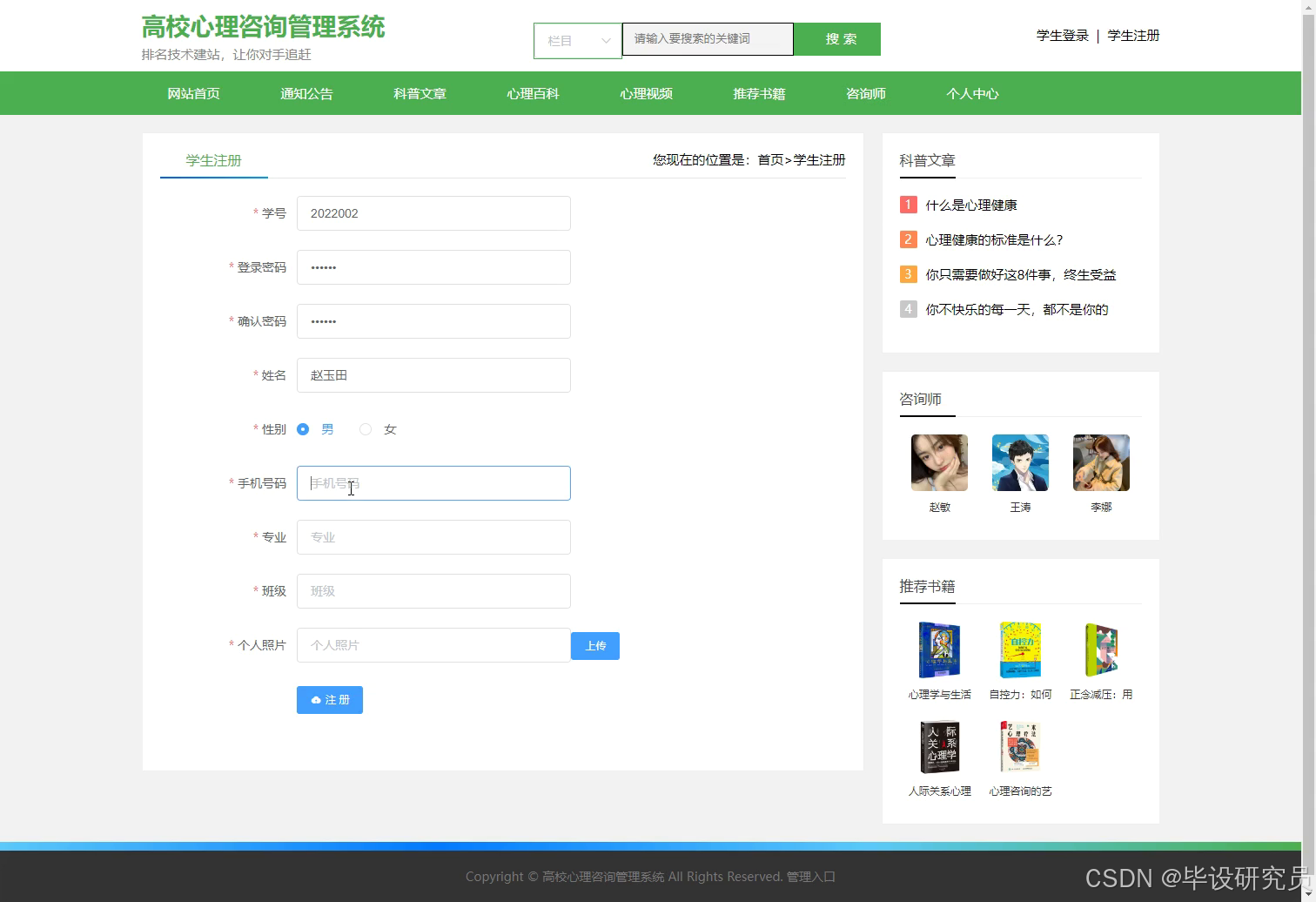Open the 网站首页 nav item
Screen dimensions: 1316x902
[193, 94]
